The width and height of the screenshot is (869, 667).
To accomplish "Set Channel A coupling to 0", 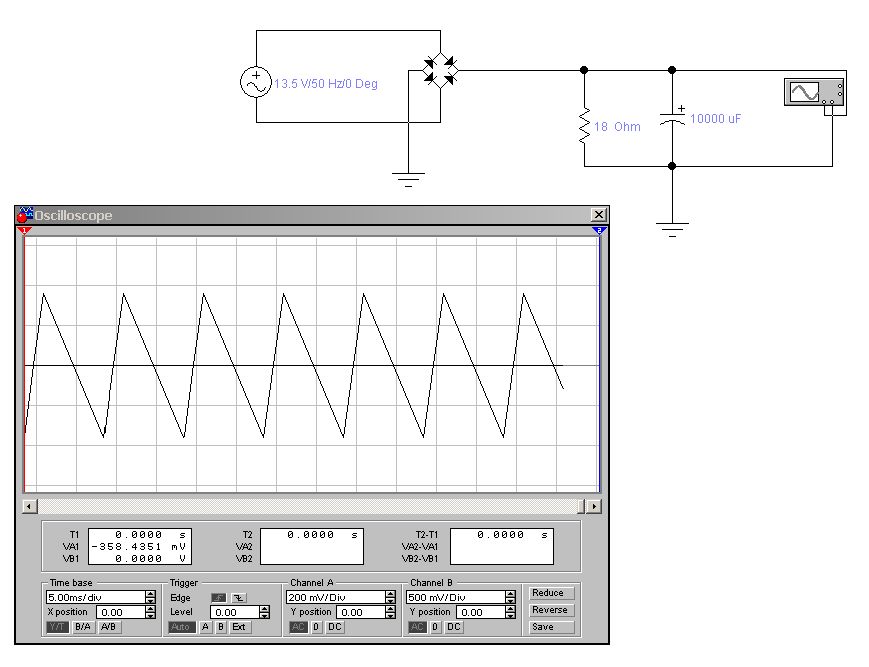I will (316, 627).
